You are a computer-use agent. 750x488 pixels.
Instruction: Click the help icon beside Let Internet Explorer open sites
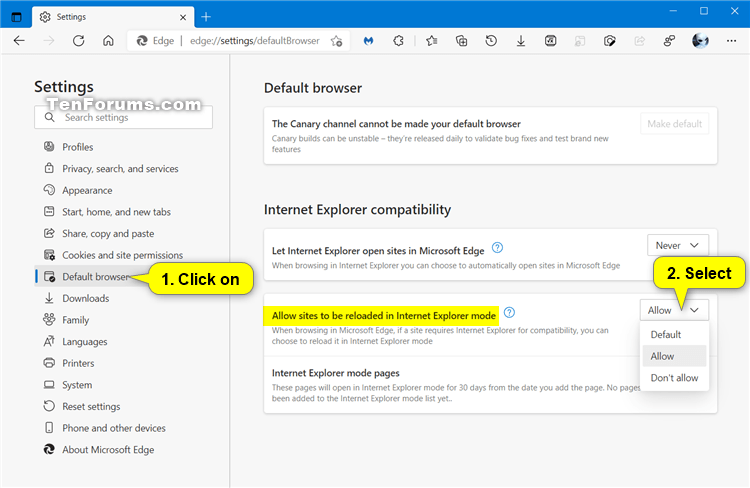click(497, 248)
